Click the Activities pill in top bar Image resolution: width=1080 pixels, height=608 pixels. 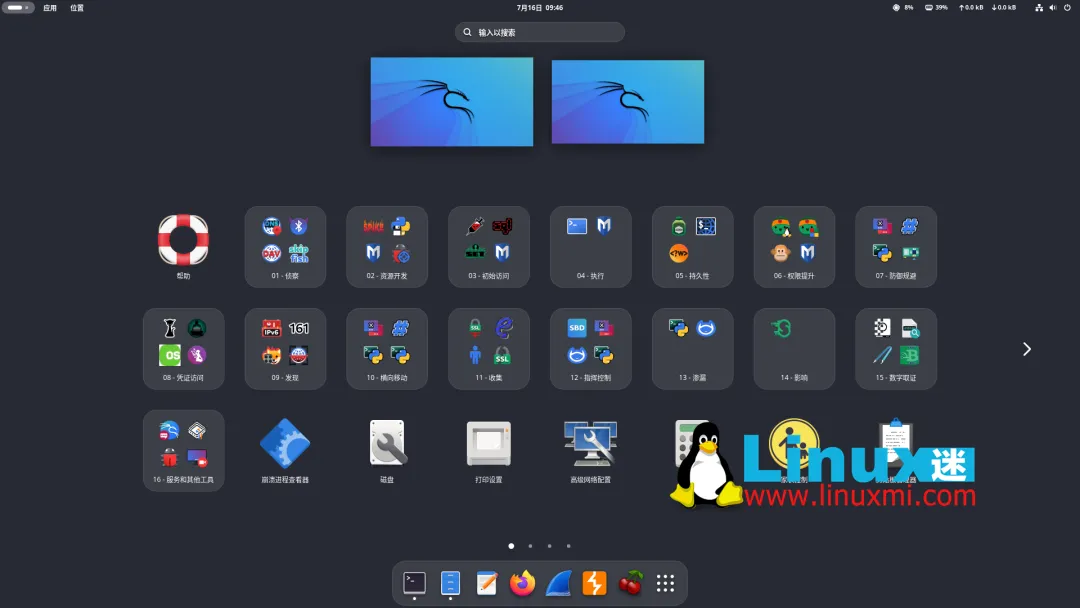tap(18, 8)
